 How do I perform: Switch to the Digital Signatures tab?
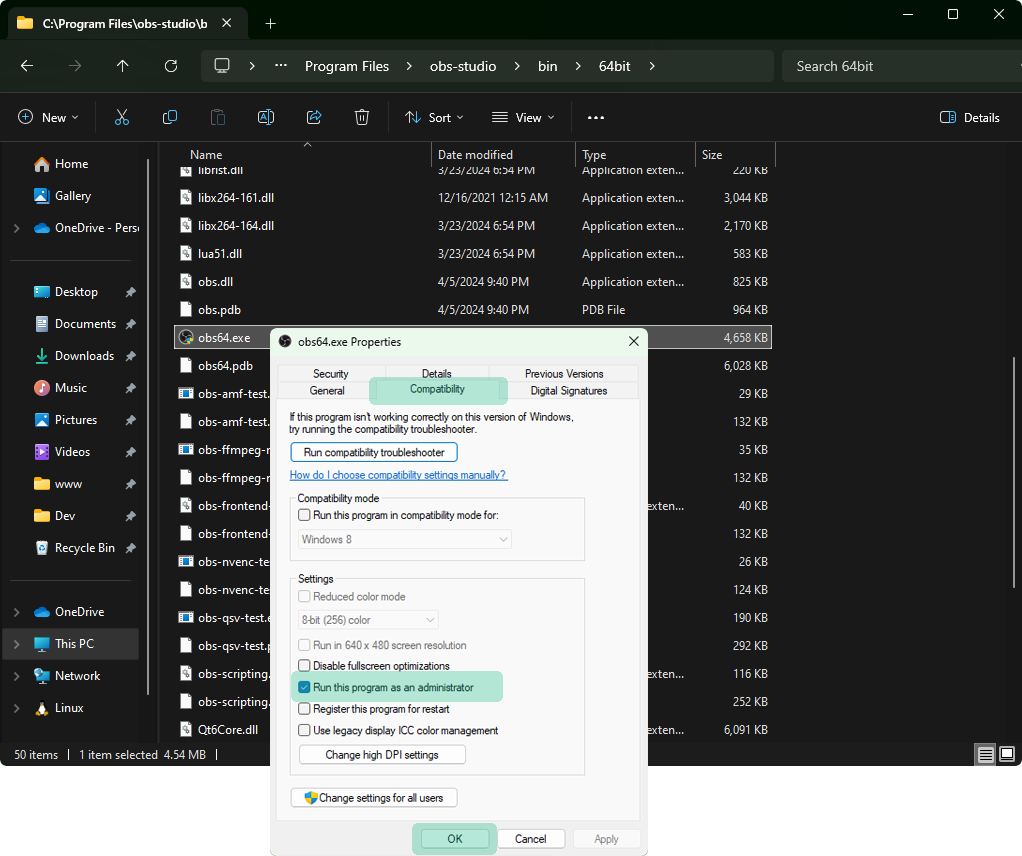(x=568, y=391)
